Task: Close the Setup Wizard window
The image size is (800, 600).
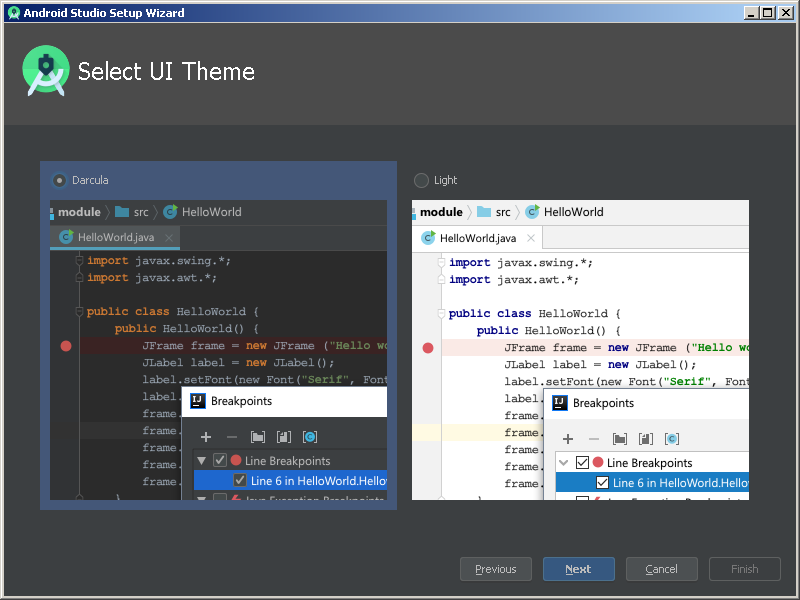Action: [786, 13]
